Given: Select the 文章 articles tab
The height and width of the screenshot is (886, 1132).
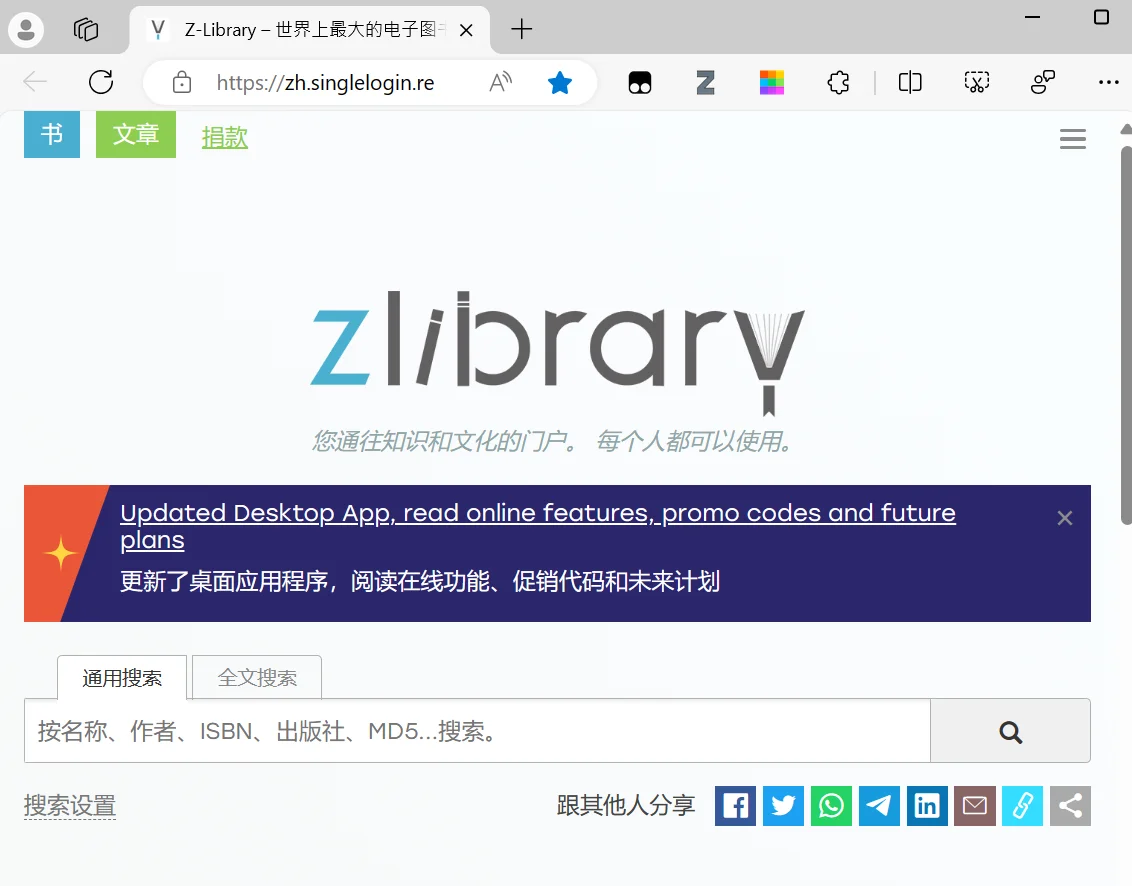Looking at the screenshot, I should [136, 134].
